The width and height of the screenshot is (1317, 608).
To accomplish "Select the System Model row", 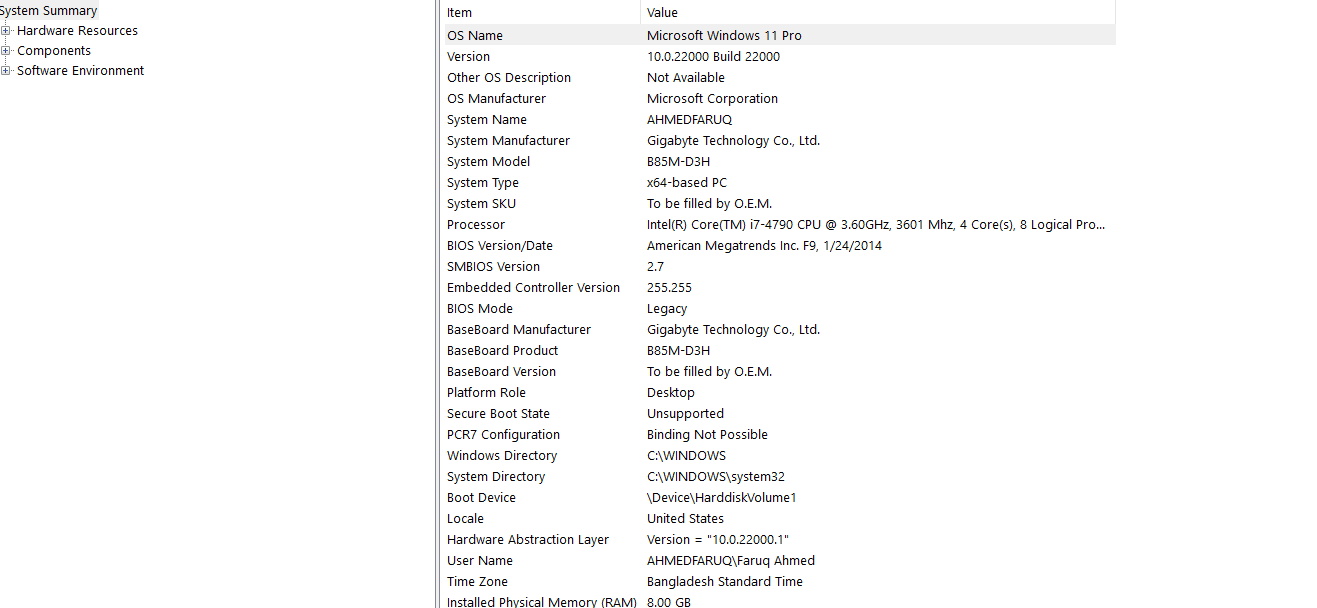I will pyautogui.click(x=778, y=162).
